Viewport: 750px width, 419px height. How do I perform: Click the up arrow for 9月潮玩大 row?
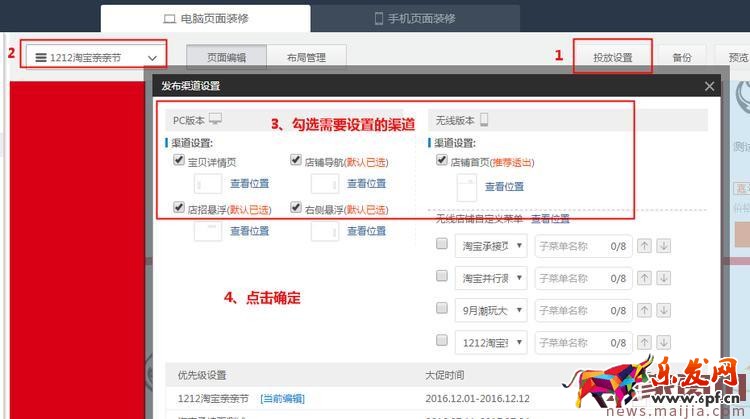click(644, 308)
